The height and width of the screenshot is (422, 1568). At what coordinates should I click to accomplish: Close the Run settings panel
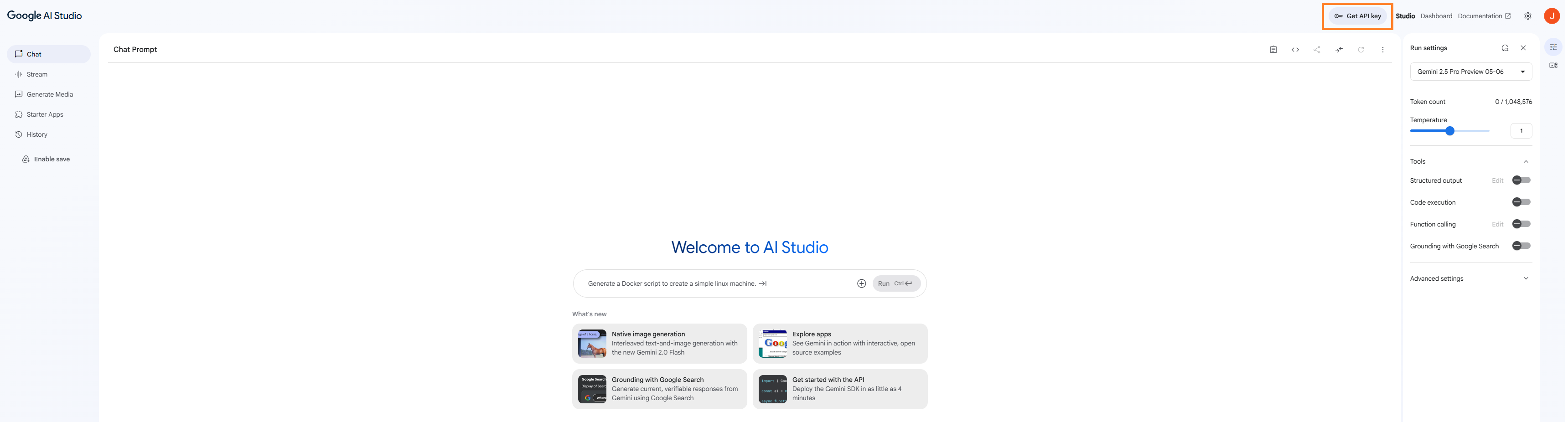pyautogui.click(x=1523, y=48)
